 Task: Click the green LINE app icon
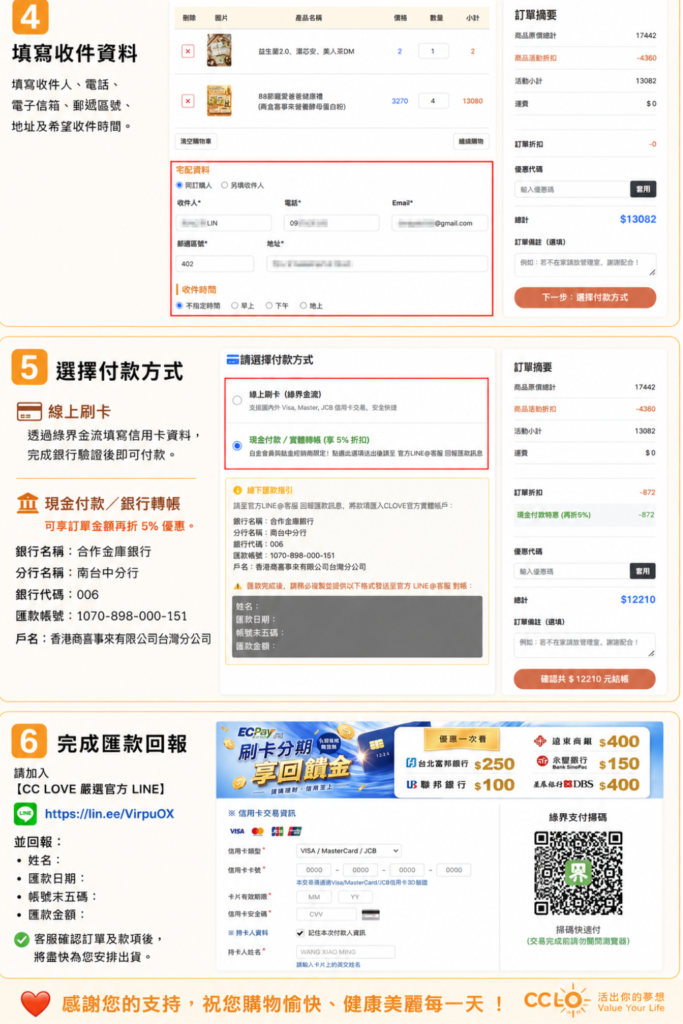click(x=25, y=814)
